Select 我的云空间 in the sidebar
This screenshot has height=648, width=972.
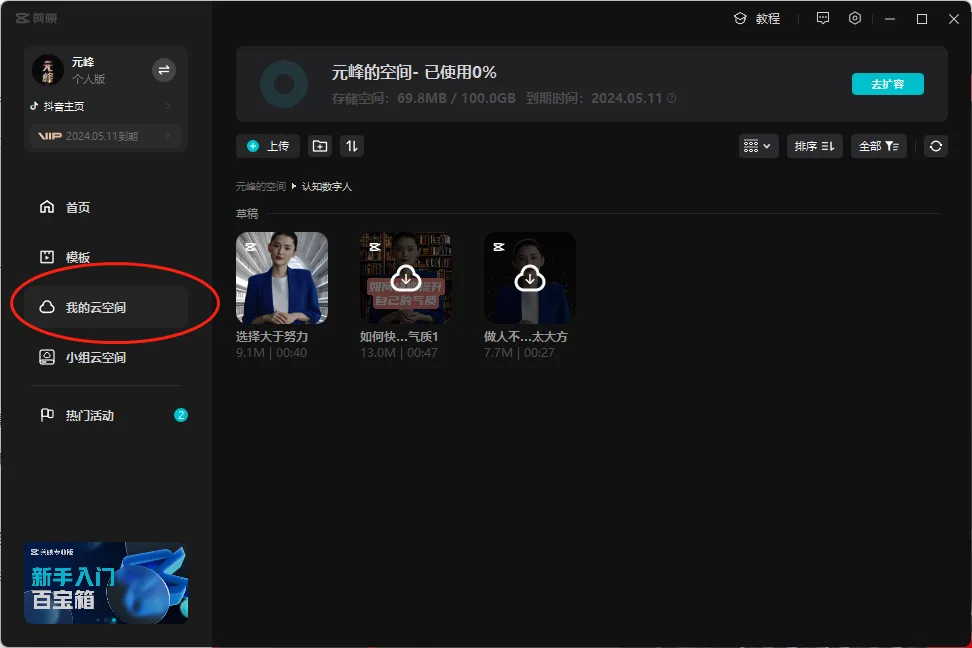click(x=105, y=307)
